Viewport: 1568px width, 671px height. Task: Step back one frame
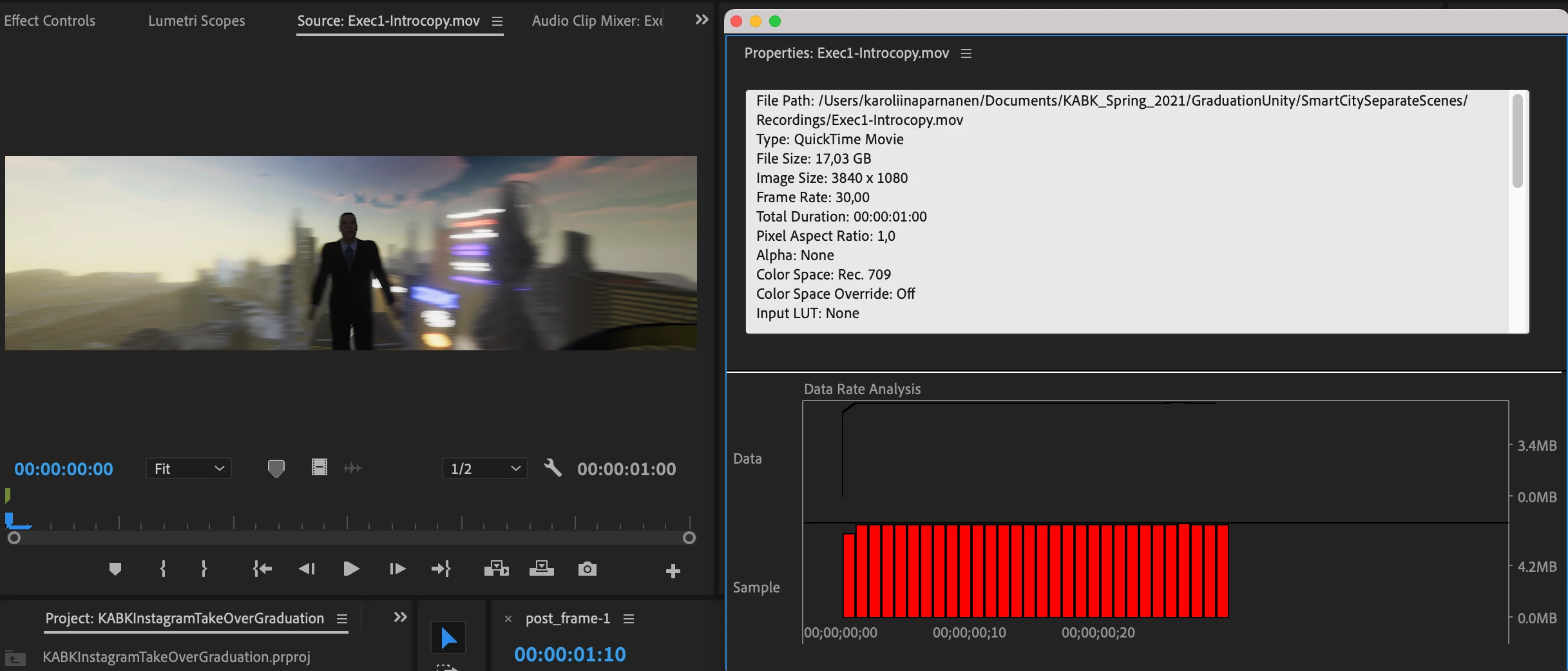[307, 569]
